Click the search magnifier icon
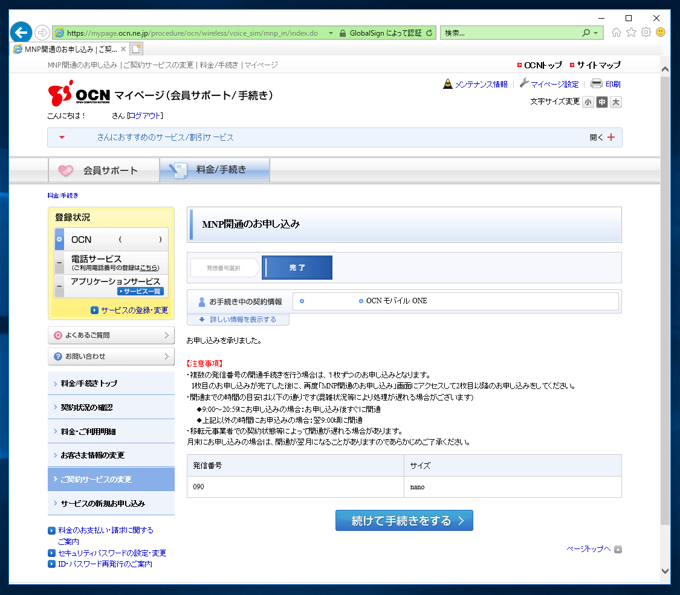This screenshot has height=595, width=680. pyautogui.click(x=586, y=33)
